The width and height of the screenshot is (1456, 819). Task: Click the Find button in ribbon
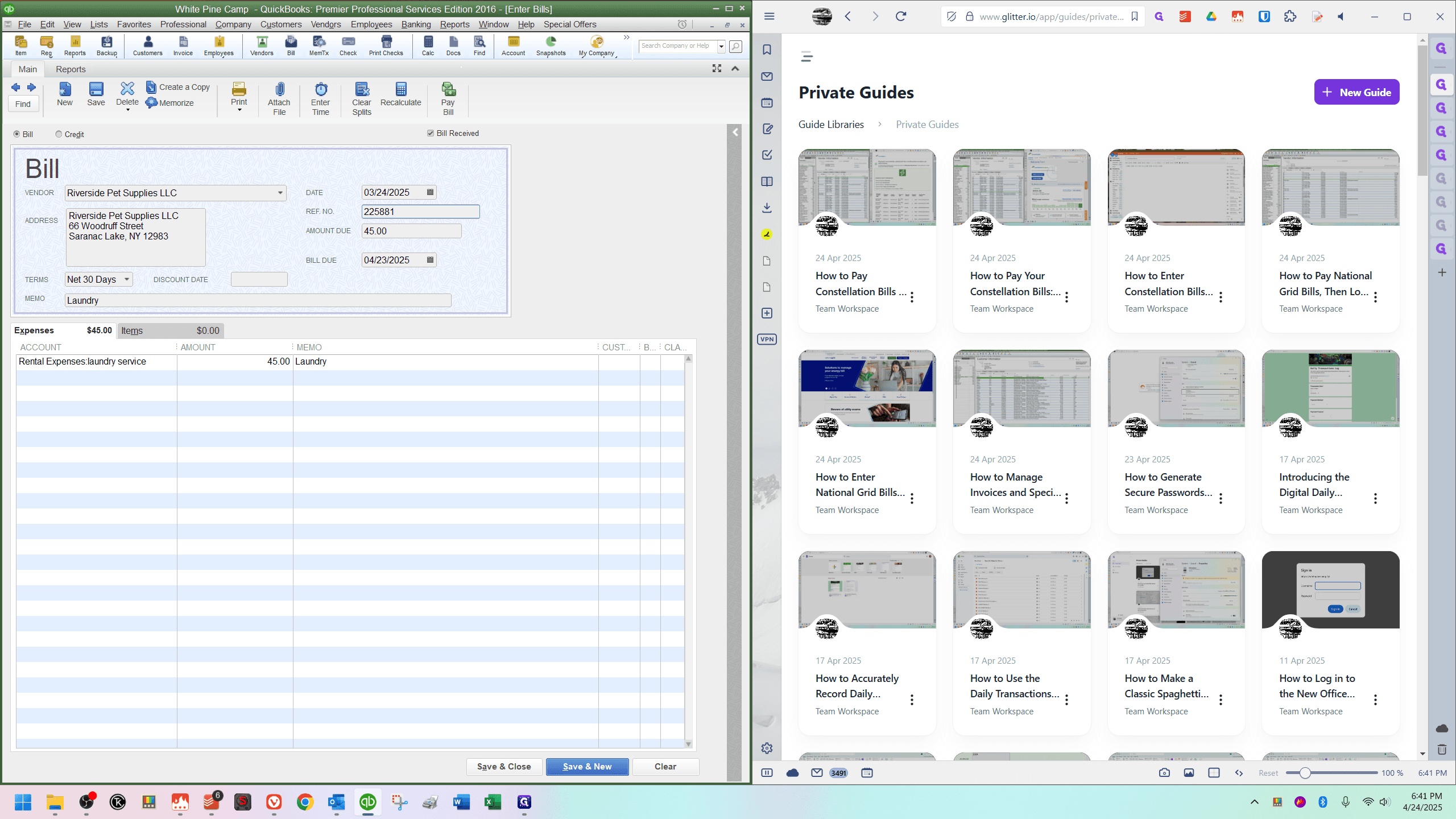click(x=23, y=104)
